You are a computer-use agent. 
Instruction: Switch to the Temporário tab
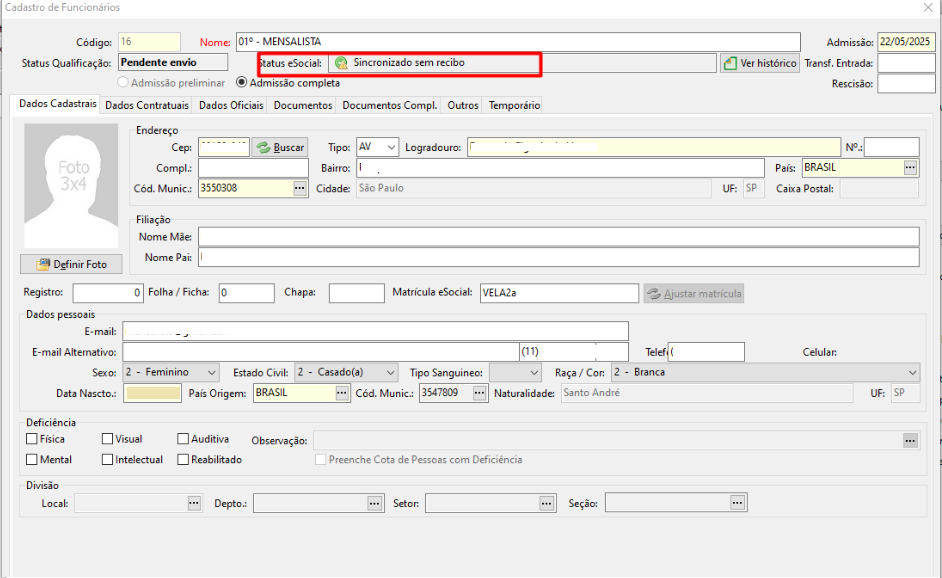click(514, 105)
